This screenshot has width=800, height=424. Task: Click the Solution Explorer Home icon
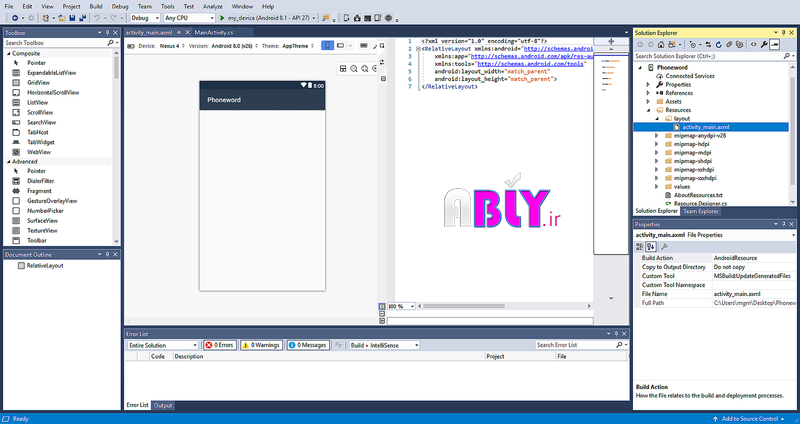[x=661, y=44]
